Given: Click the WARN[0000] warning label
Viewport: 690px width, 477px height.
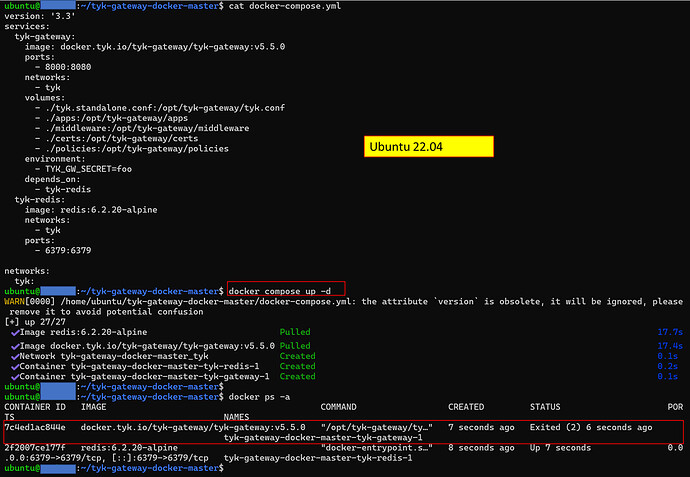Looking at the screenshot, I should pos(28,301).
